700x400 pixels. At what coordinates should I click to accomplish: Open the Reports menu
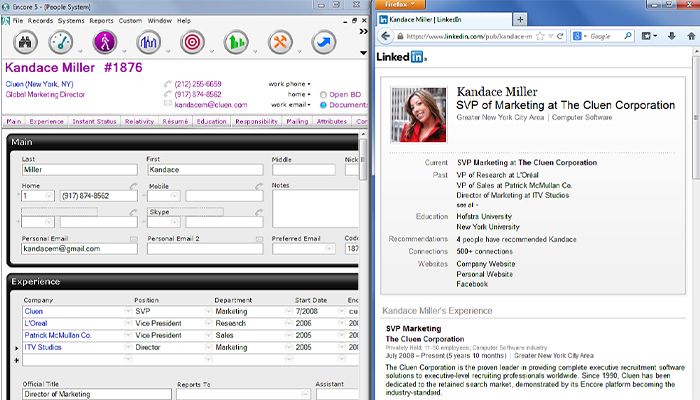[101, 20]
